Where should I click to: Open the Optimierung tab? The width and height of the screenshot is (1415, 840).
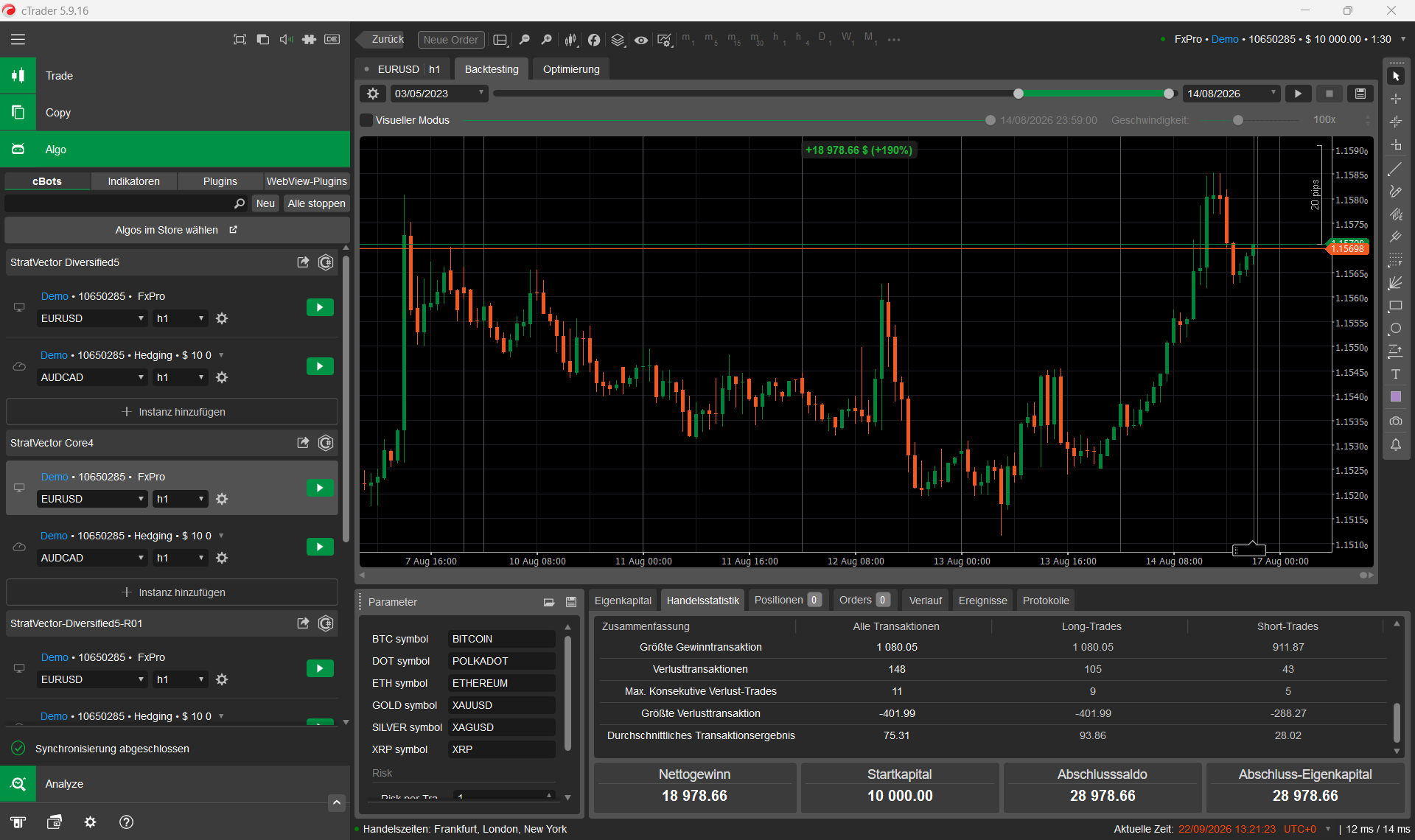[571, 69]
